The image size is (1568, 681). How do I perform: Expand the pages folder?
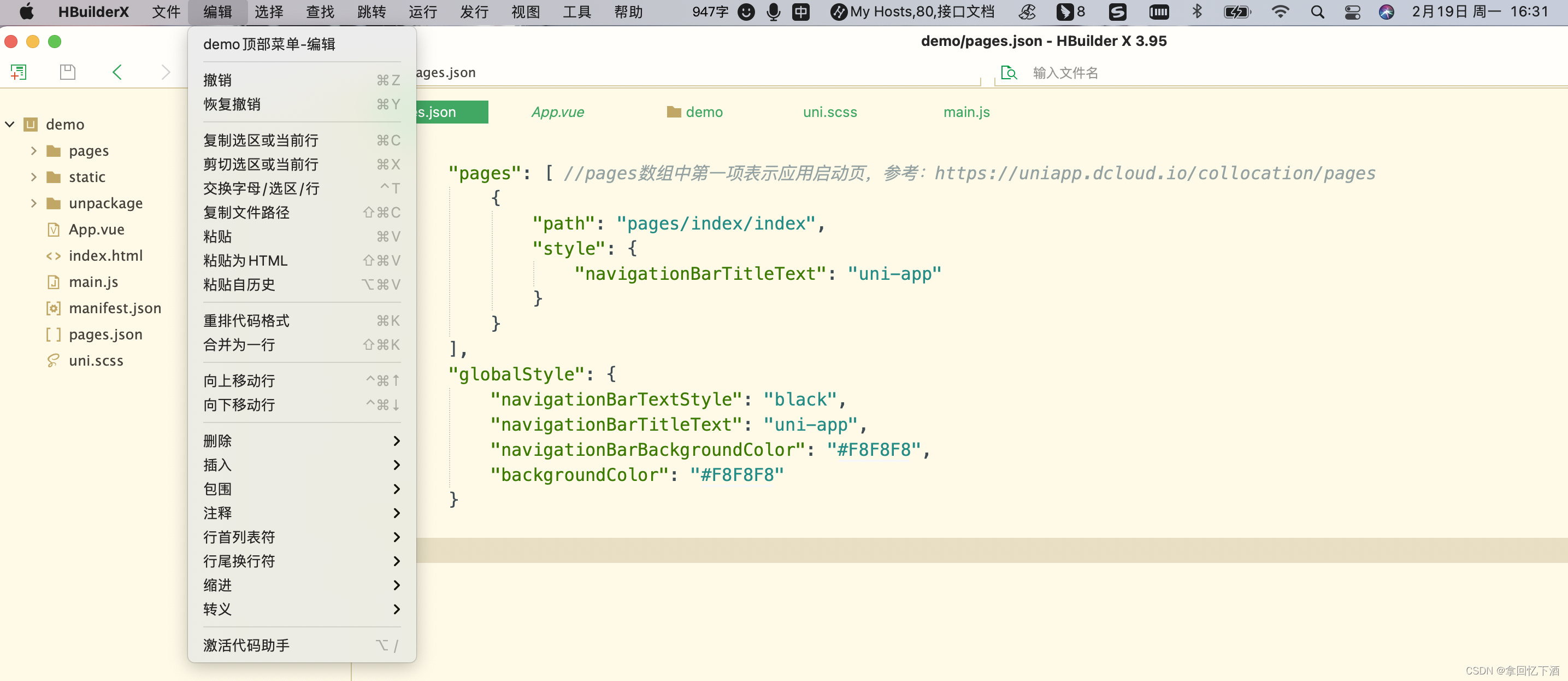point(33,150)
